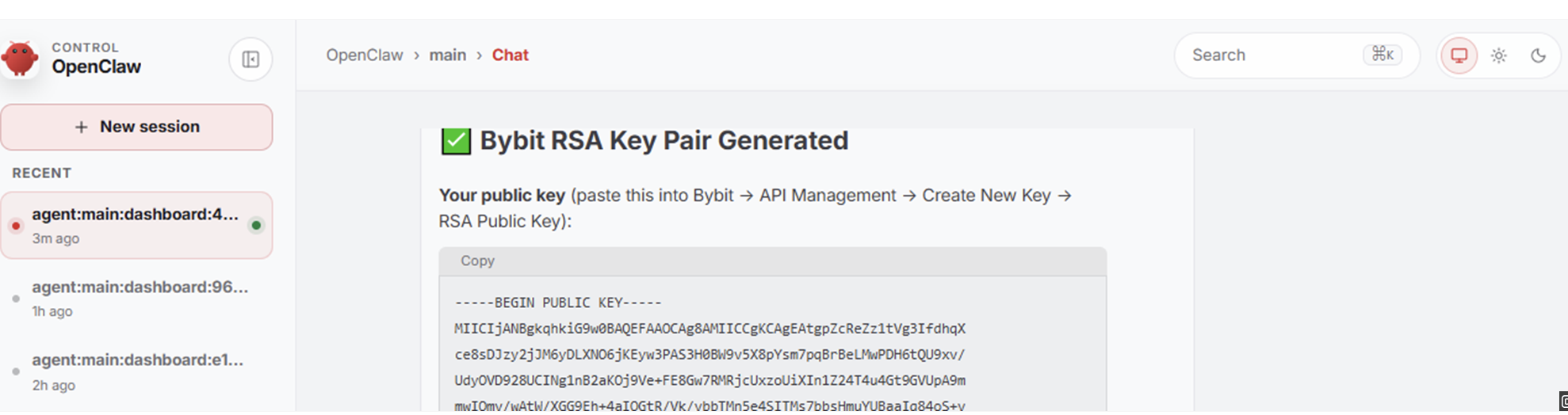Click the green checkmark emoji in heading

(x=456, y=141)
